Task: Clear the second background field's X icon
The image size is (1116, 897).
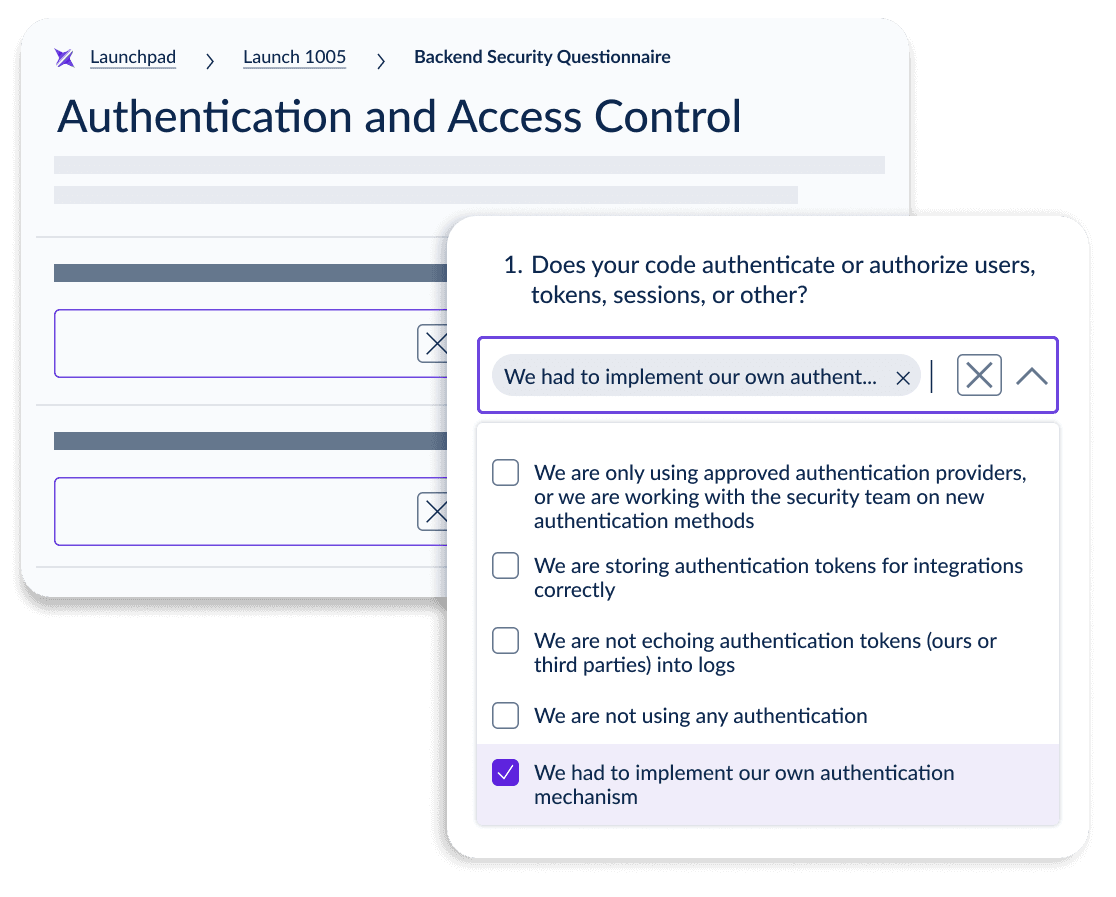Action: pos(435,512)
